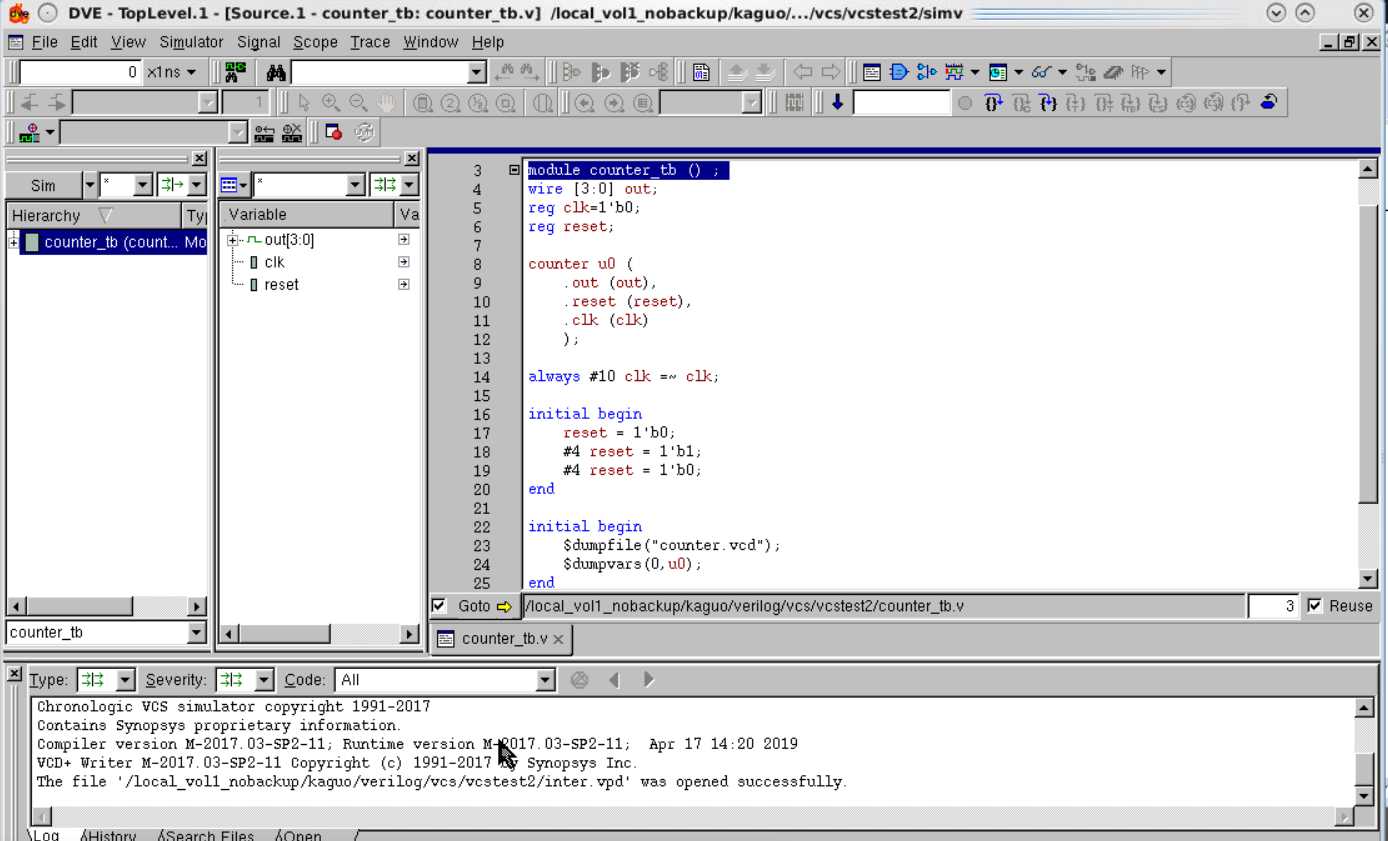The height and width of the screenshot is (841, 1388).
Task: Click the Hierarchy column header
Action: pos(94,215)
